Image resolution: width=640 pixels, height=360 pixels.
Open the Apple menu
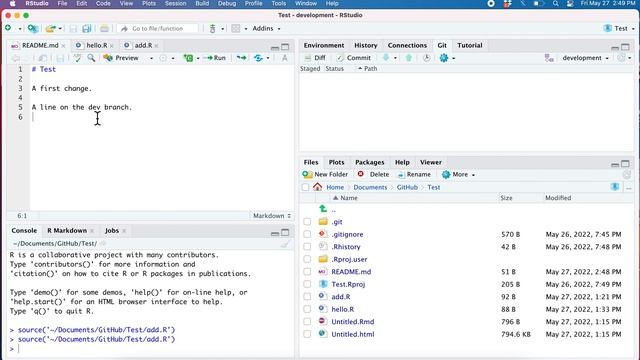click(12, 3)
